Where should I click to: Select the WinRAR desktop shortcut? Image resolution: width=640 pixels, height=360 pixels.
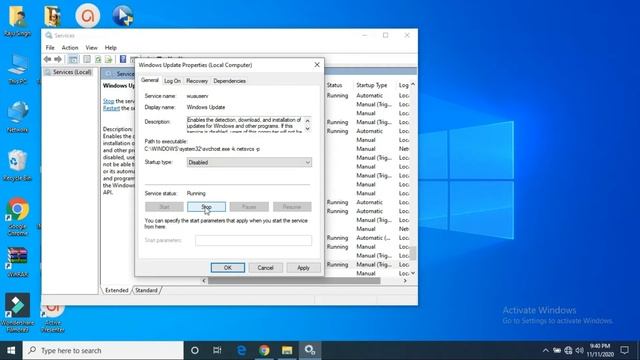coord(18,262)
